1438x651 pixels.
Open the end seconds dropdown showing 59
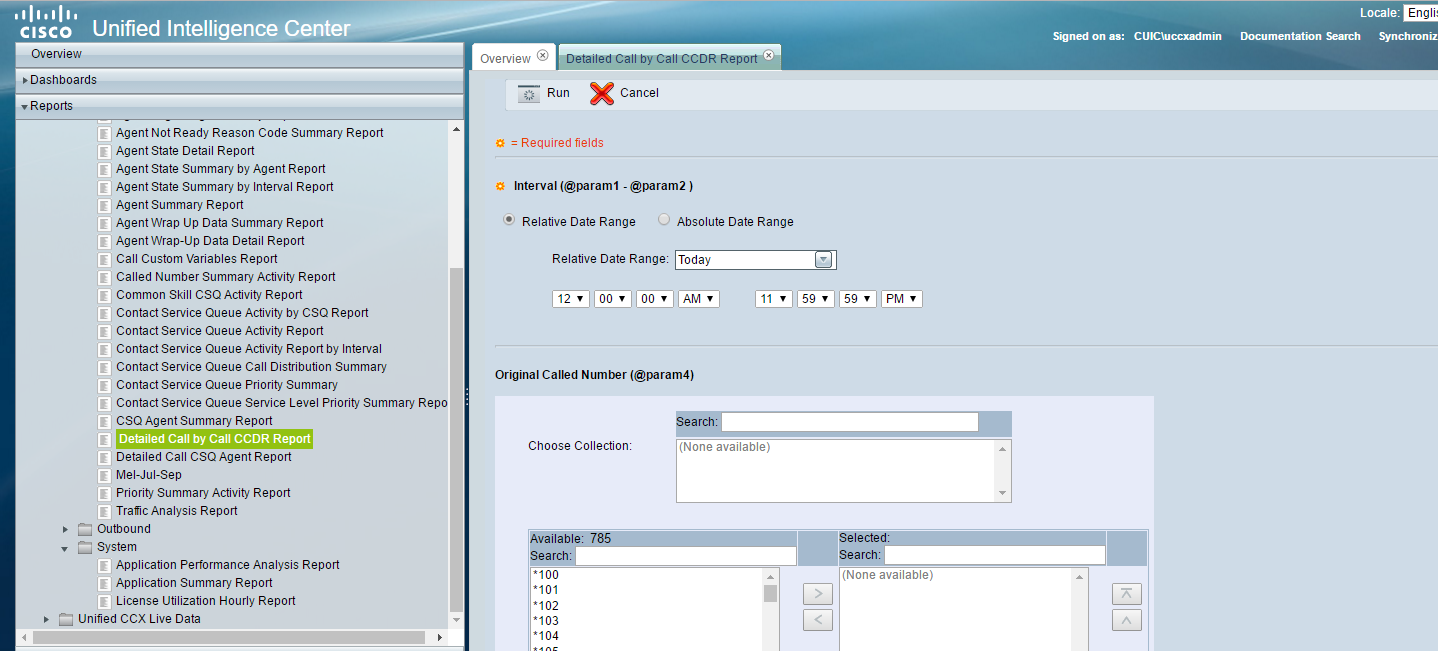[x=858, y=299]
